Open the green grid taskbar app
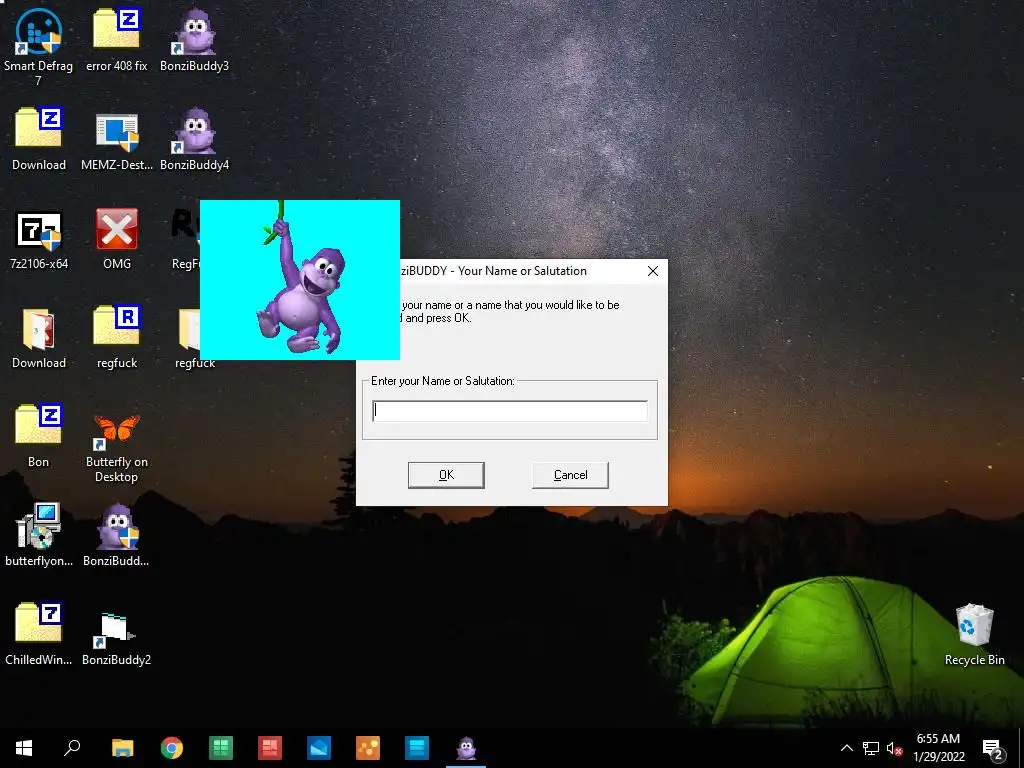1024x768 pixels. click(x=221, y=748)
